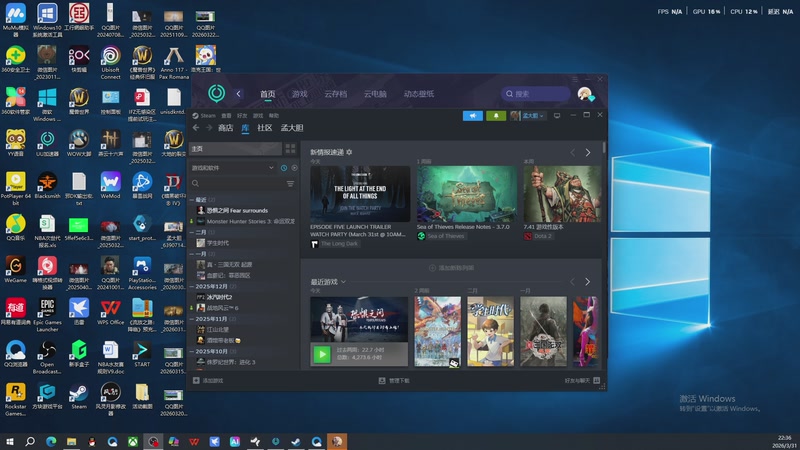
Task: Go forward with the Steam right navigation arrow
Action: [x=209, y=128]
